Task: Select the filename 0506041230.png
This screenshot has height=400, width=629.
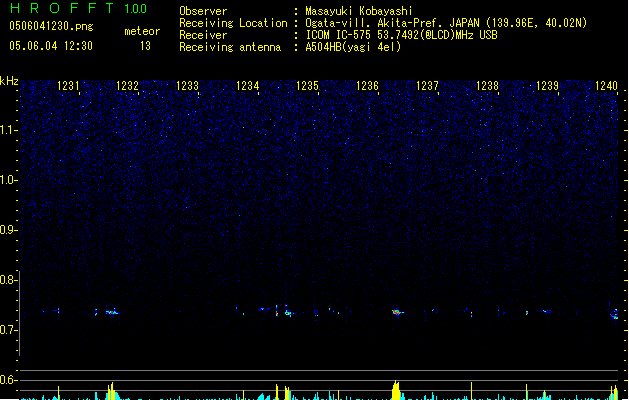Action: (51, 26)
